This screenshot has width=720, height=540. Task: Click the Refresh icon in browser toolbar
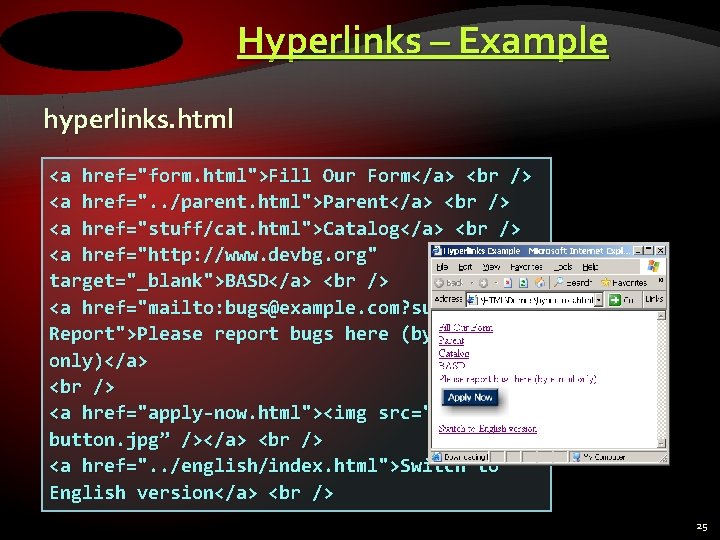click(523, 283)
